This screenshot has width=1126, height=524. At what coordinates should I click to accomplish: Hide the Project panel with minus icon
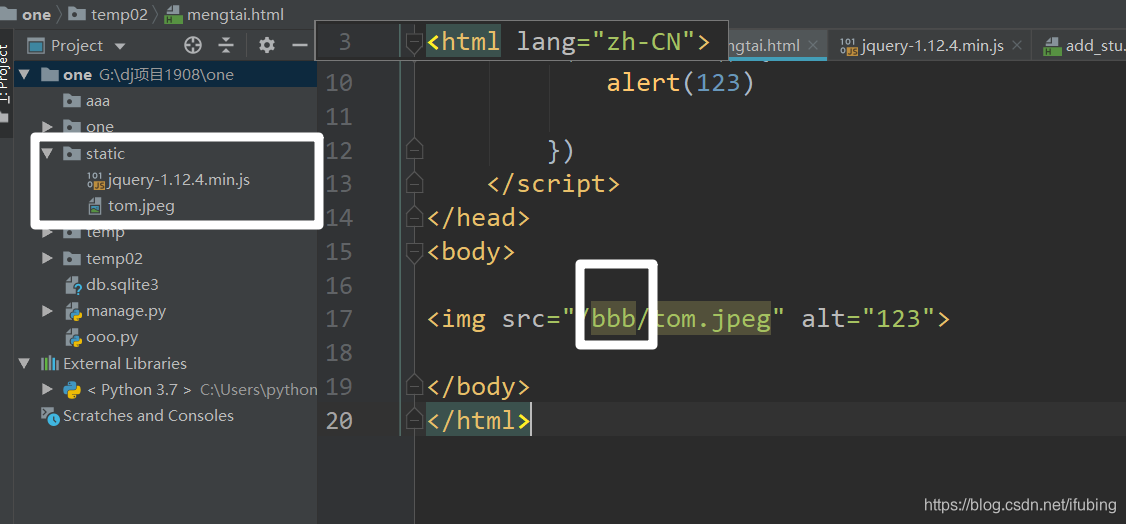tap(300, 46)
